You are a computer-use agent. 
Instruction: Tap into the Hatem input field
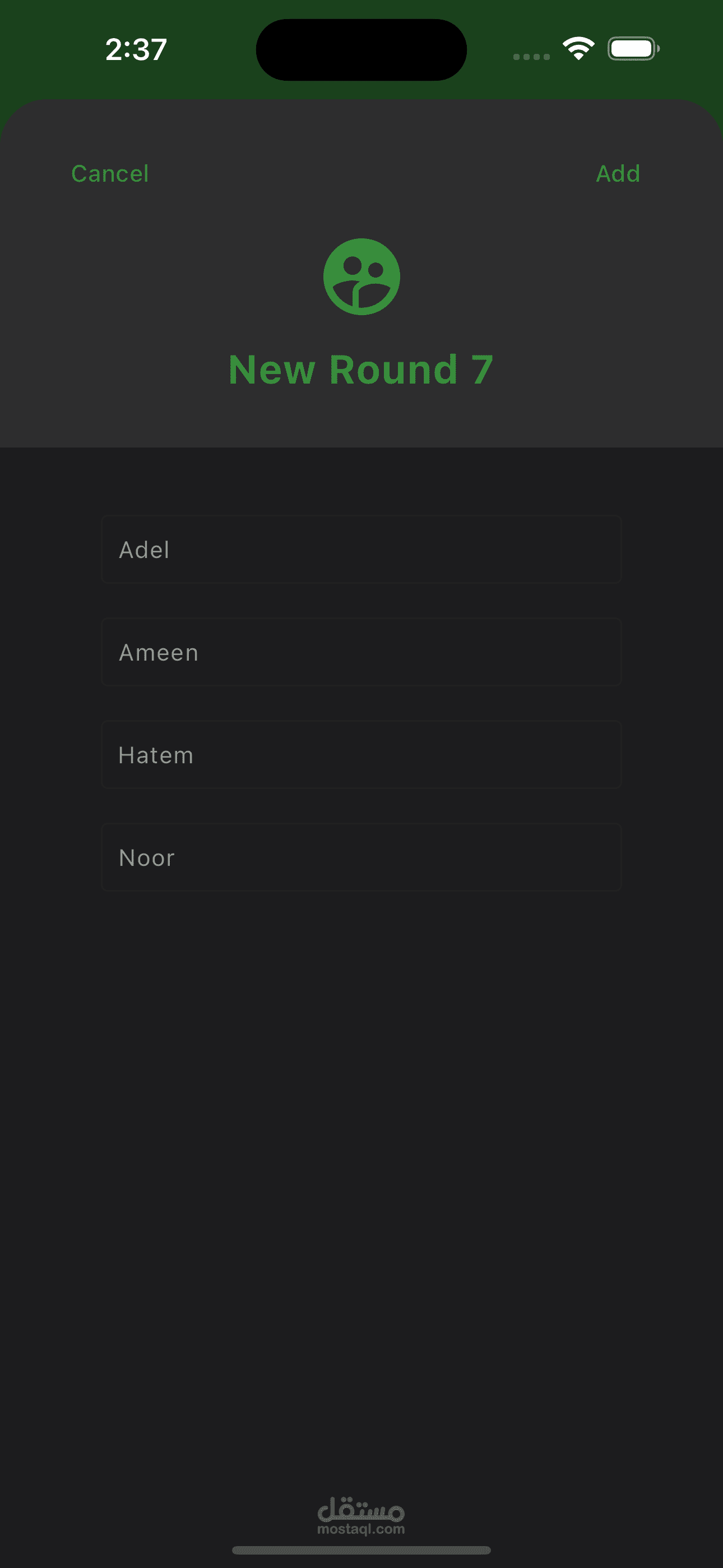pyautogui.click(x=361, y=755)
